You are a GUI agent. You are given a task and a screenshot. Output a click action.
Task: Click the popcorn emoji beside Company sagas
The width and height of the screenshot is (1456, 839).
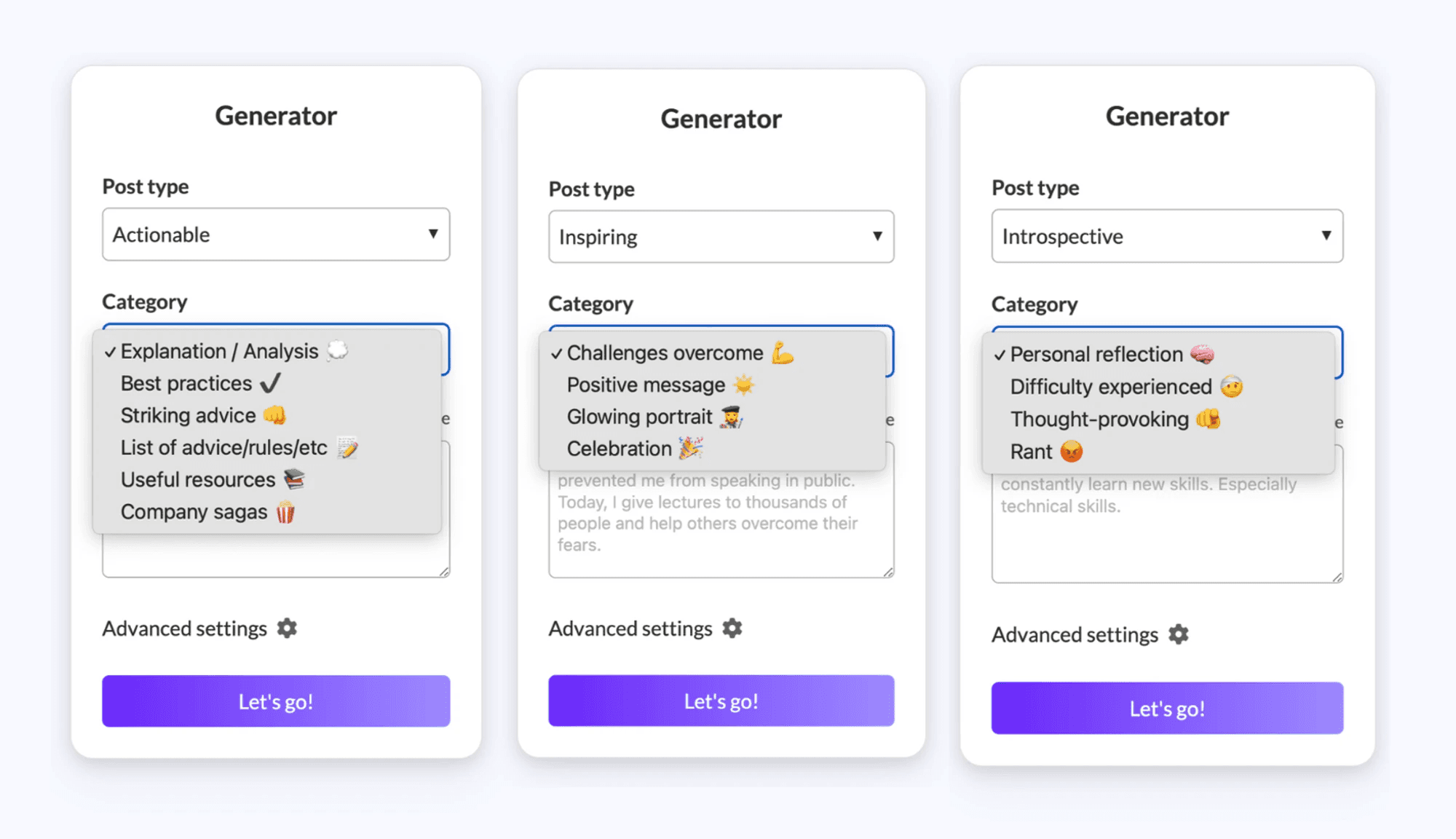click(x=285, y=512)
